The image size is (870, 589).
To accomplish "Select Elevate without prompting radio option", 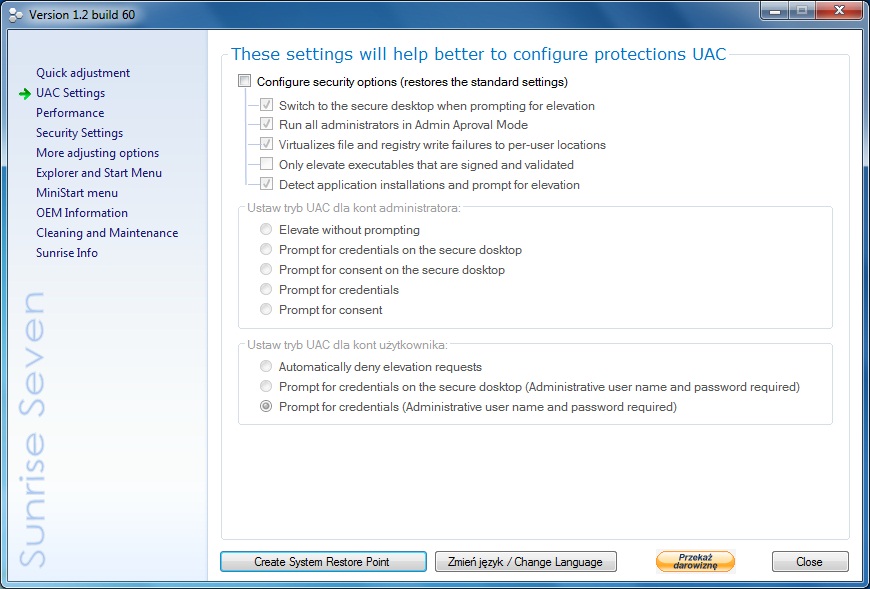I will pyautogui.click(x=267, y=230).
